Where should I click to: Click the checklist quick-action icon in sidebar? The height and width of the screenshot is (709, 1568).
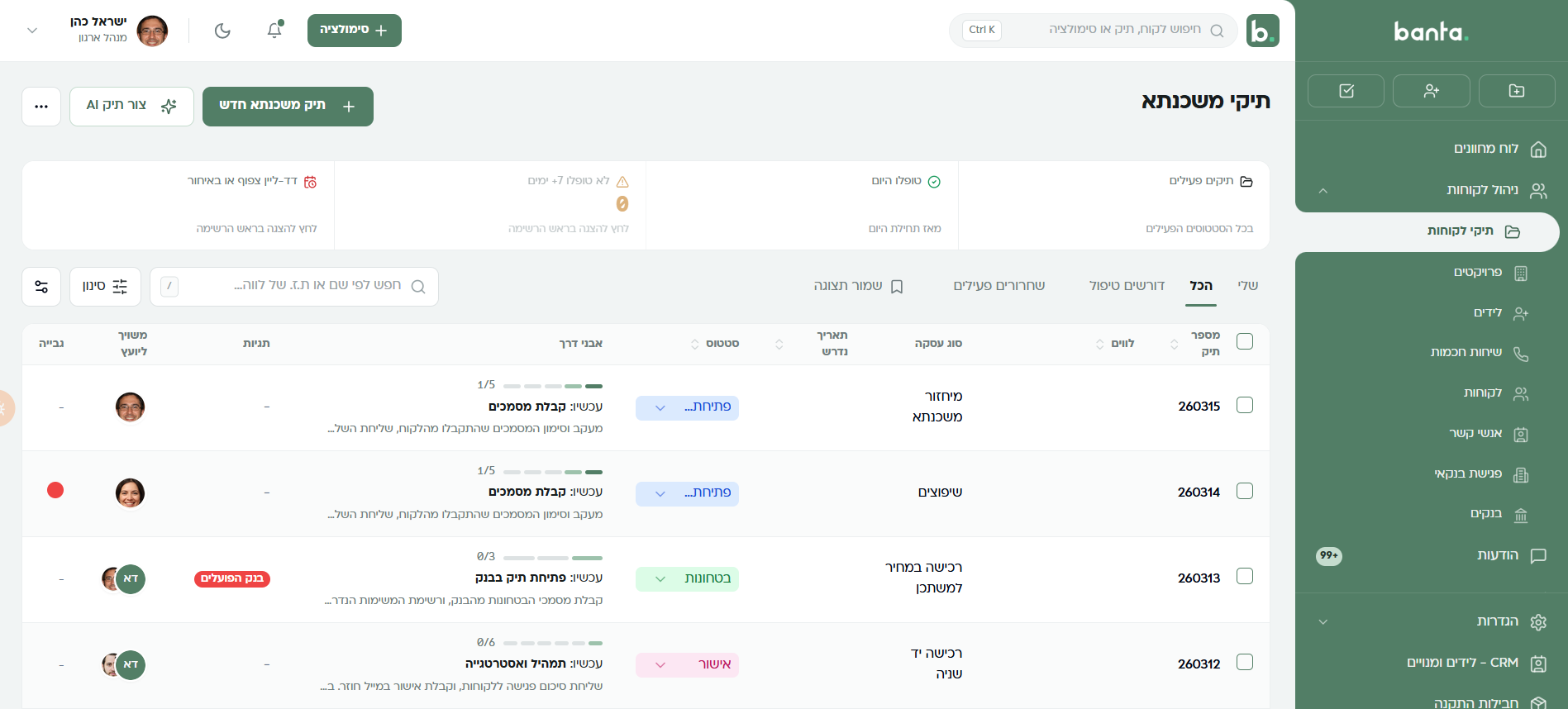(x=1346, y=91)
